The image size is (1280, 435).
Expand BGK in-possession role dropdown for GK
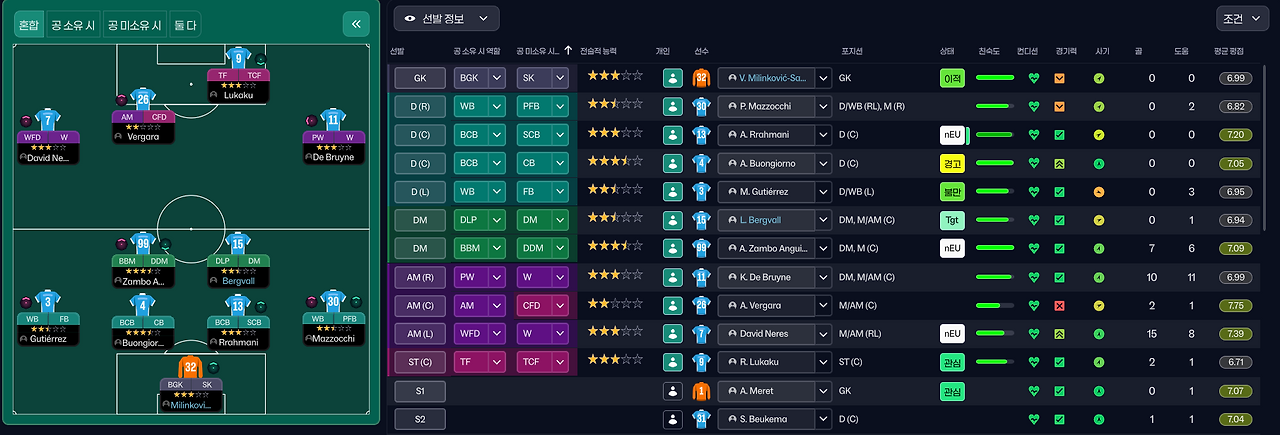(497, 77)
